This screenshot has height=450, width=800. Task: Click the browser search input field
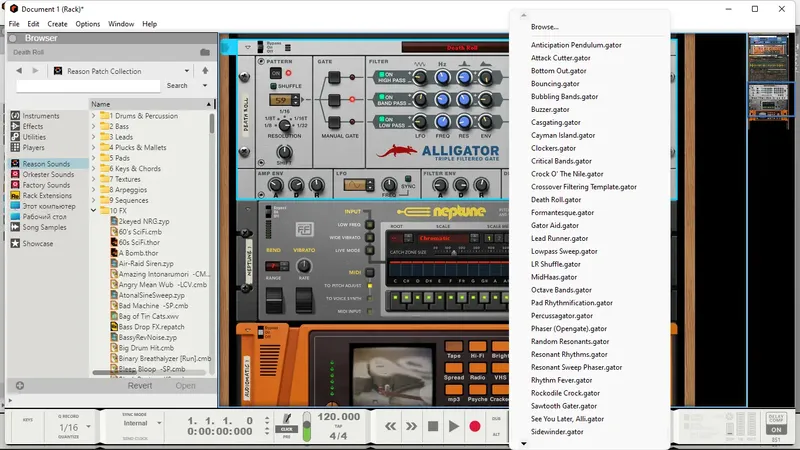click(88, 86)
